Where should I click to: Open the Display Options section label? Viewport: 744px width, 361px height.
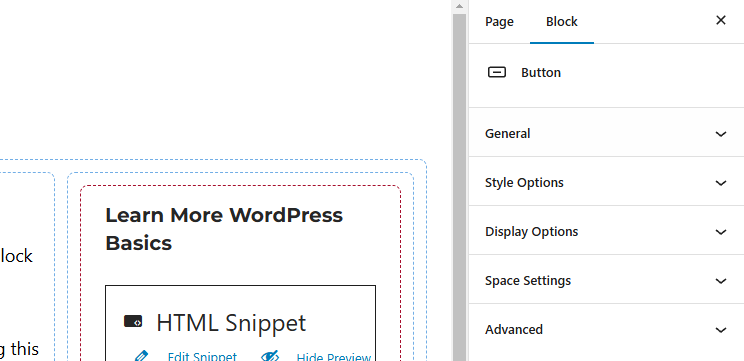[531, 231]
